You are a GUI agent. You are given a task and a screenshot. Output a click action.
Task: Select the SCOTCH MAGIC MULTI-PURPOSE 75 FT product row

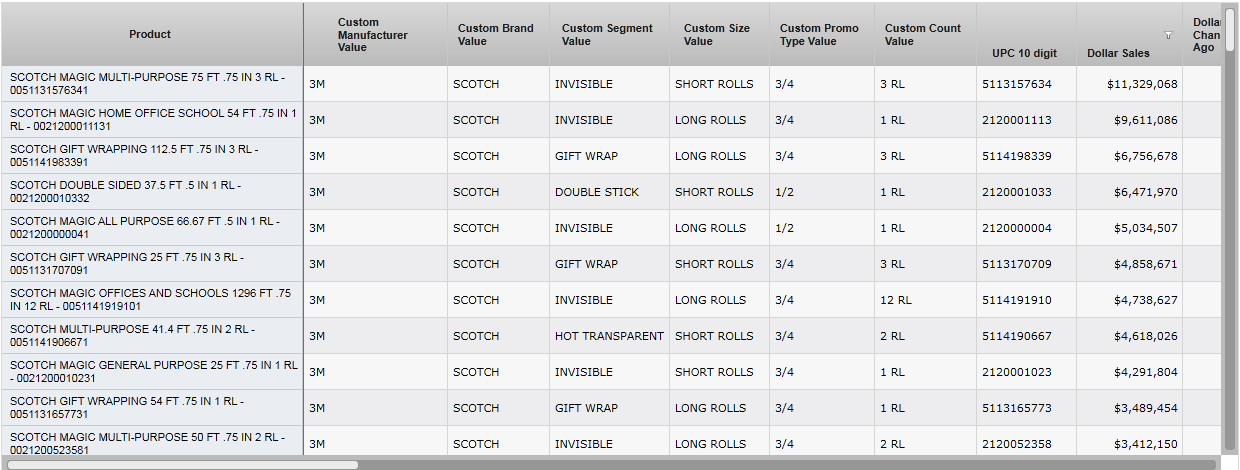pyautogui.click(x=150, y=84)
